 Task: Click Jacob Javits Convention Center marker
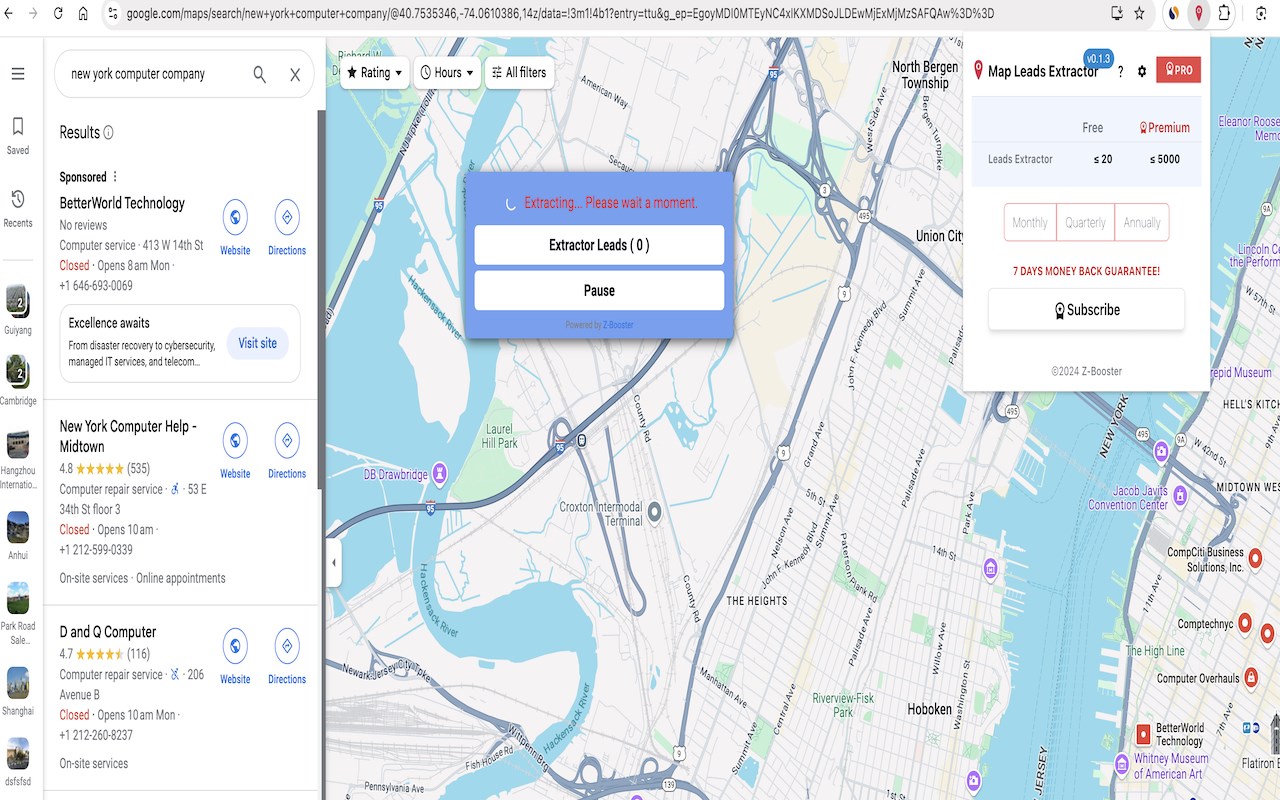[x=1180, y=495]
